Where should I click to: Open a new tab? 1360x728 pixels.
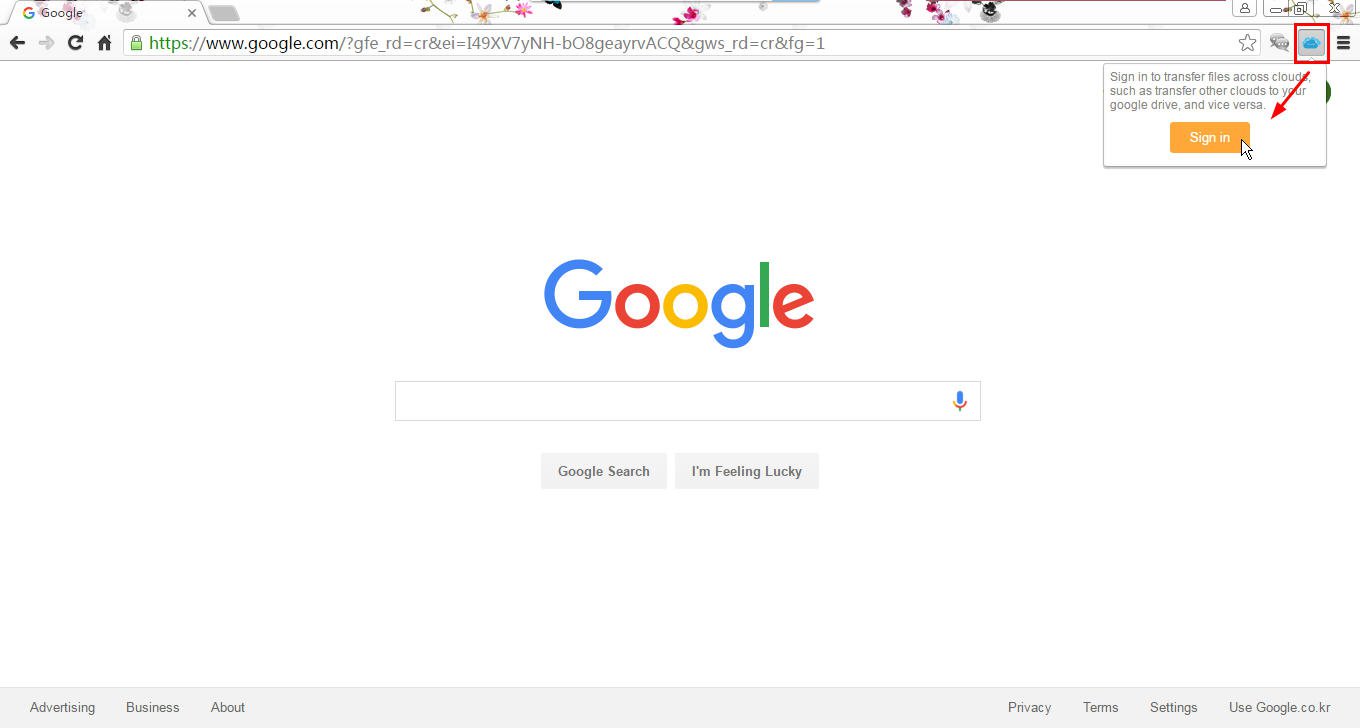click(x=224, y=13)
